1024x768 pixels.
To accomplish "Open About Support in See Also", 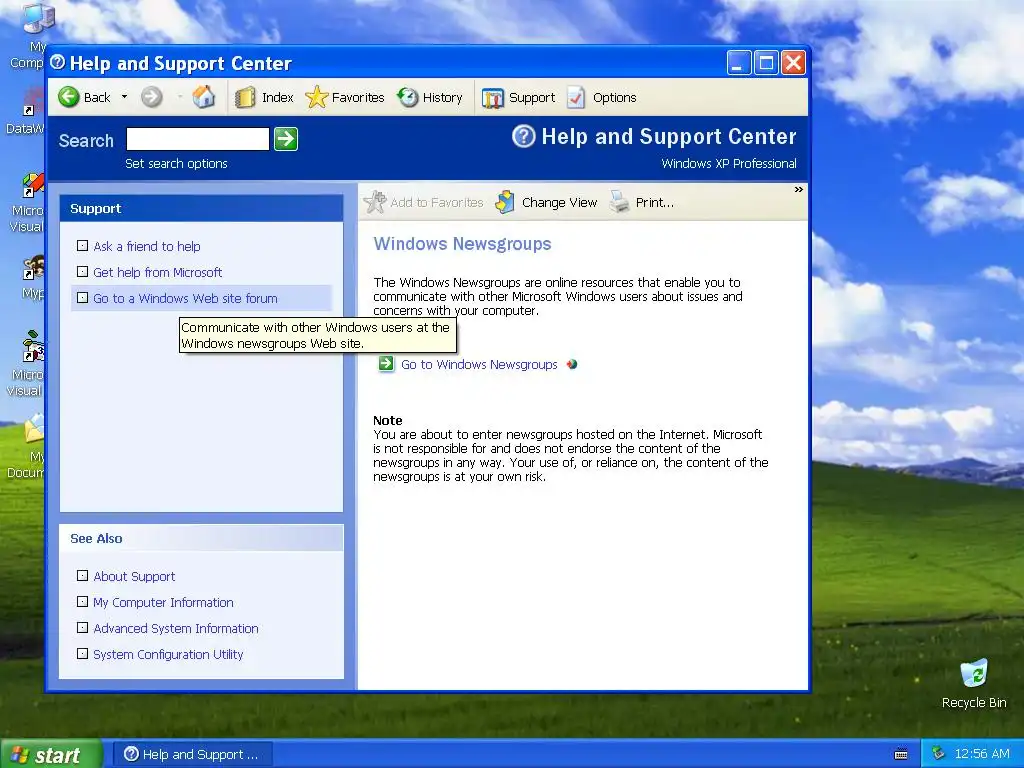I will 134,577.
